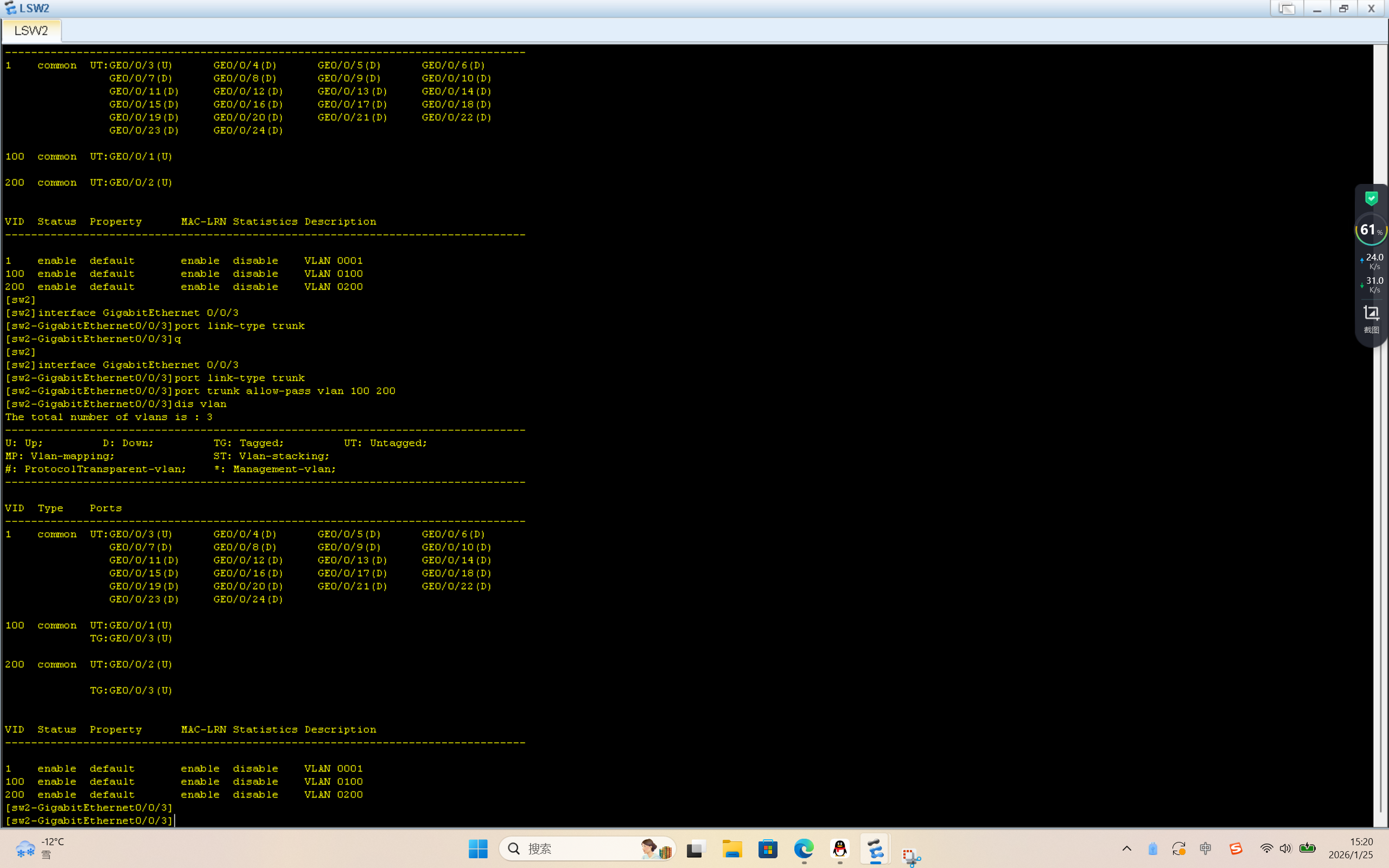This screenshot has width=1389, height=868.
Task: Open the Microsoft Store taskbar icon
Action: coord(768,848)
